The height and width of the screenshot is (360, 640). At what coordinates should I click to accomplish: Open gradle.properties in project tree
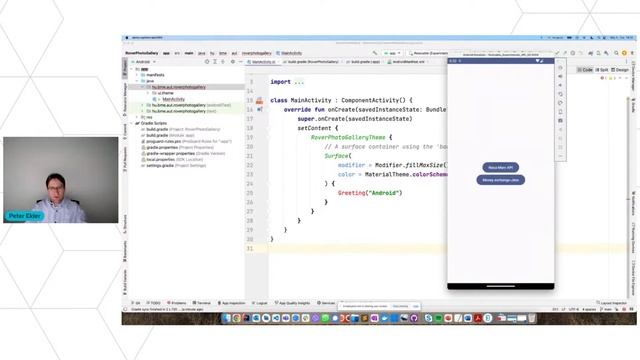coord(177,147)
